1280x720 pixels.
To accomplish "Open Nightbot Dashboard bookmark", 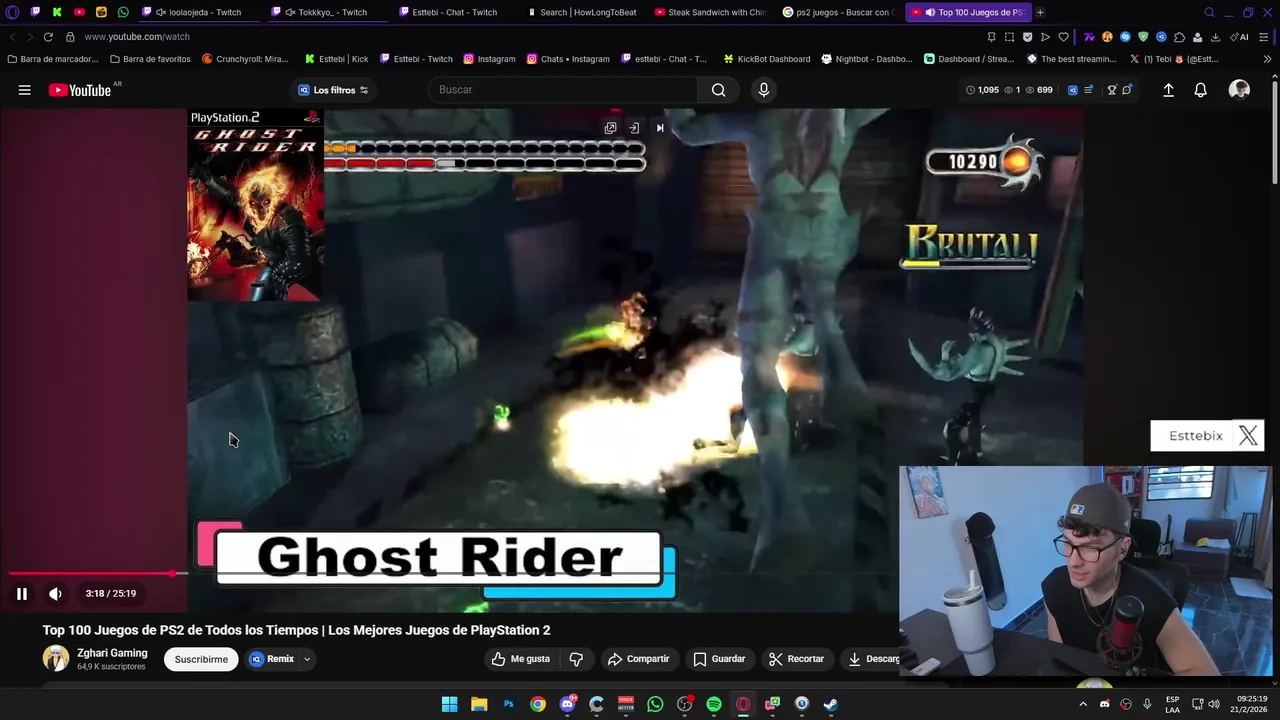I will 866,59.
